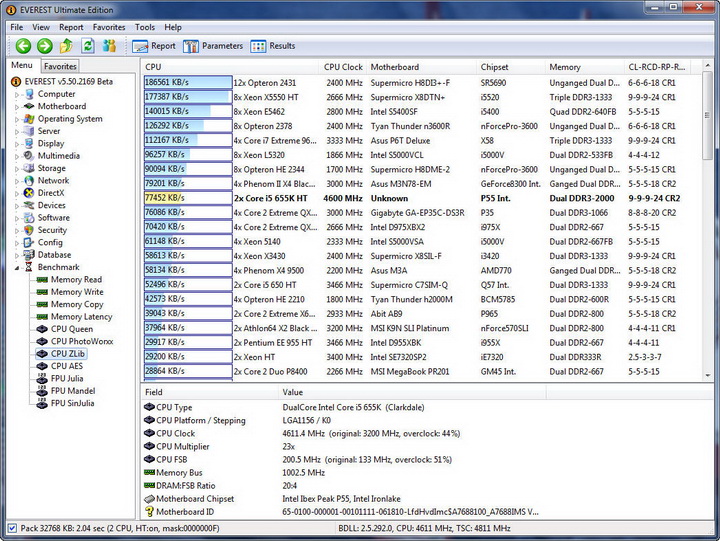720x541 pixels.
Task: Switch to the Menu tab
Action: (x=22, y=66)
